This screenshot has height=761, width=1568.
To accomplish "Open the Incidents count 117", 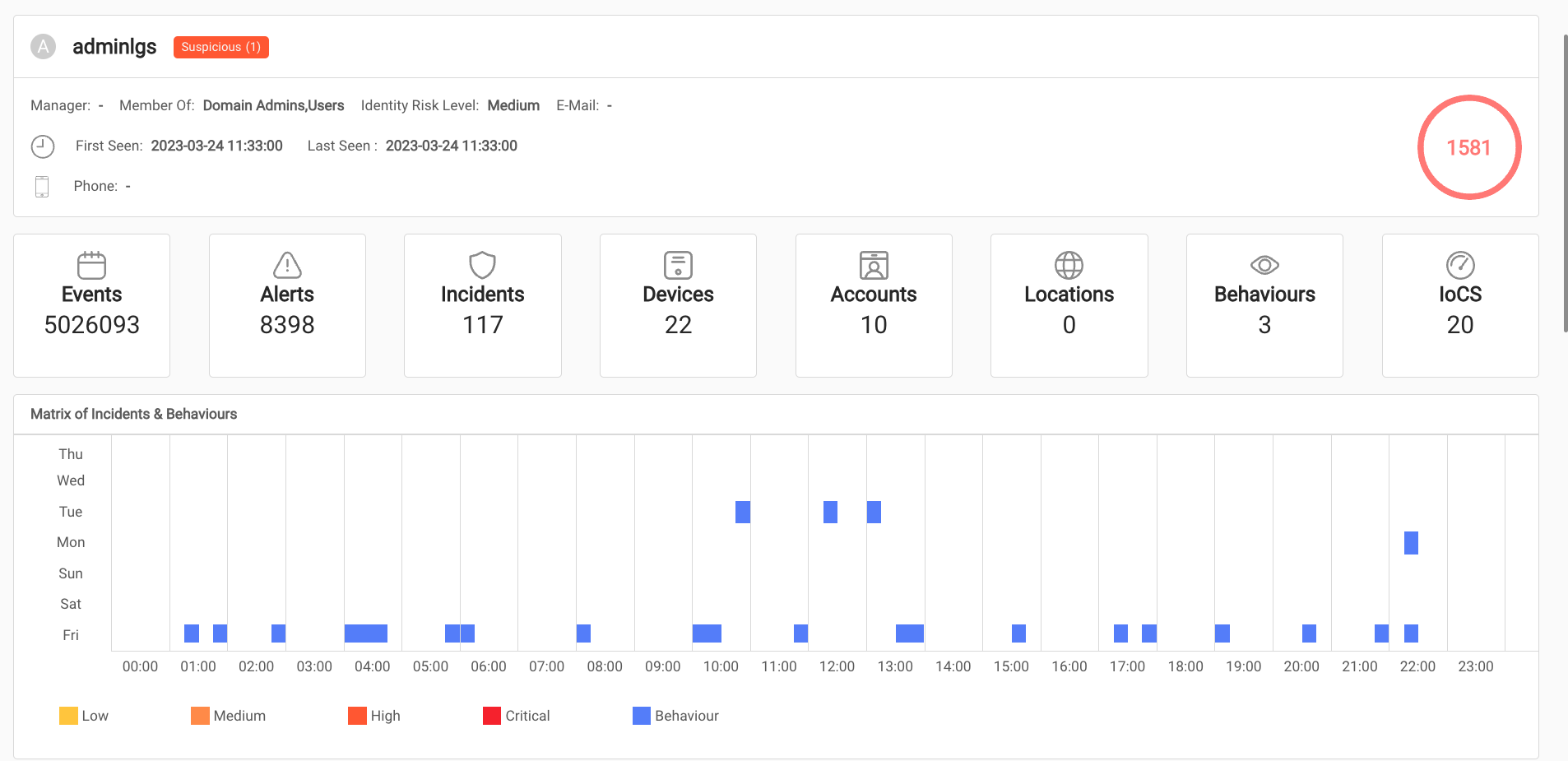I will 483,325.
